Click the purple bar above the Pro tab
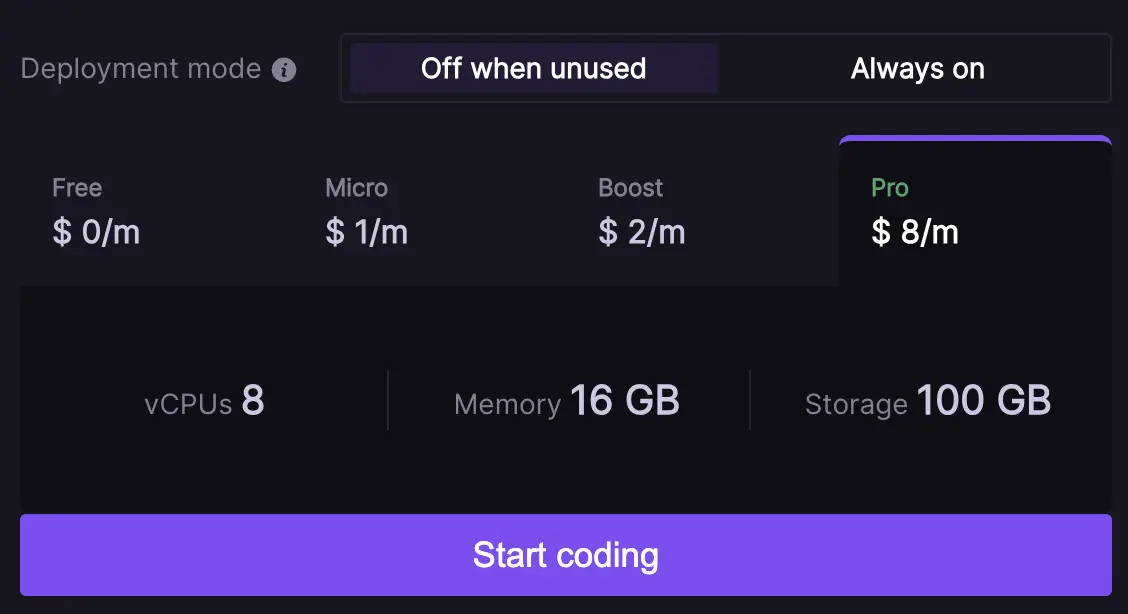Screen dimensions: 1128x614 click(x=975, y=140)
